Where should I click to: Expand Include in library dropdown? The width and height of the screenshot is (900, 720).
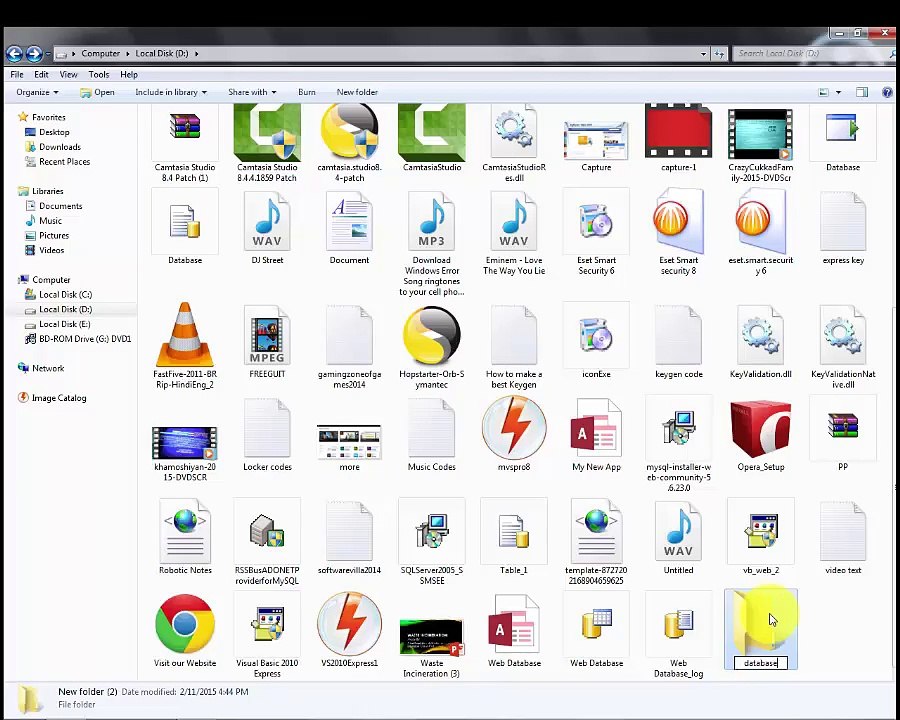(x=171, y=92)
